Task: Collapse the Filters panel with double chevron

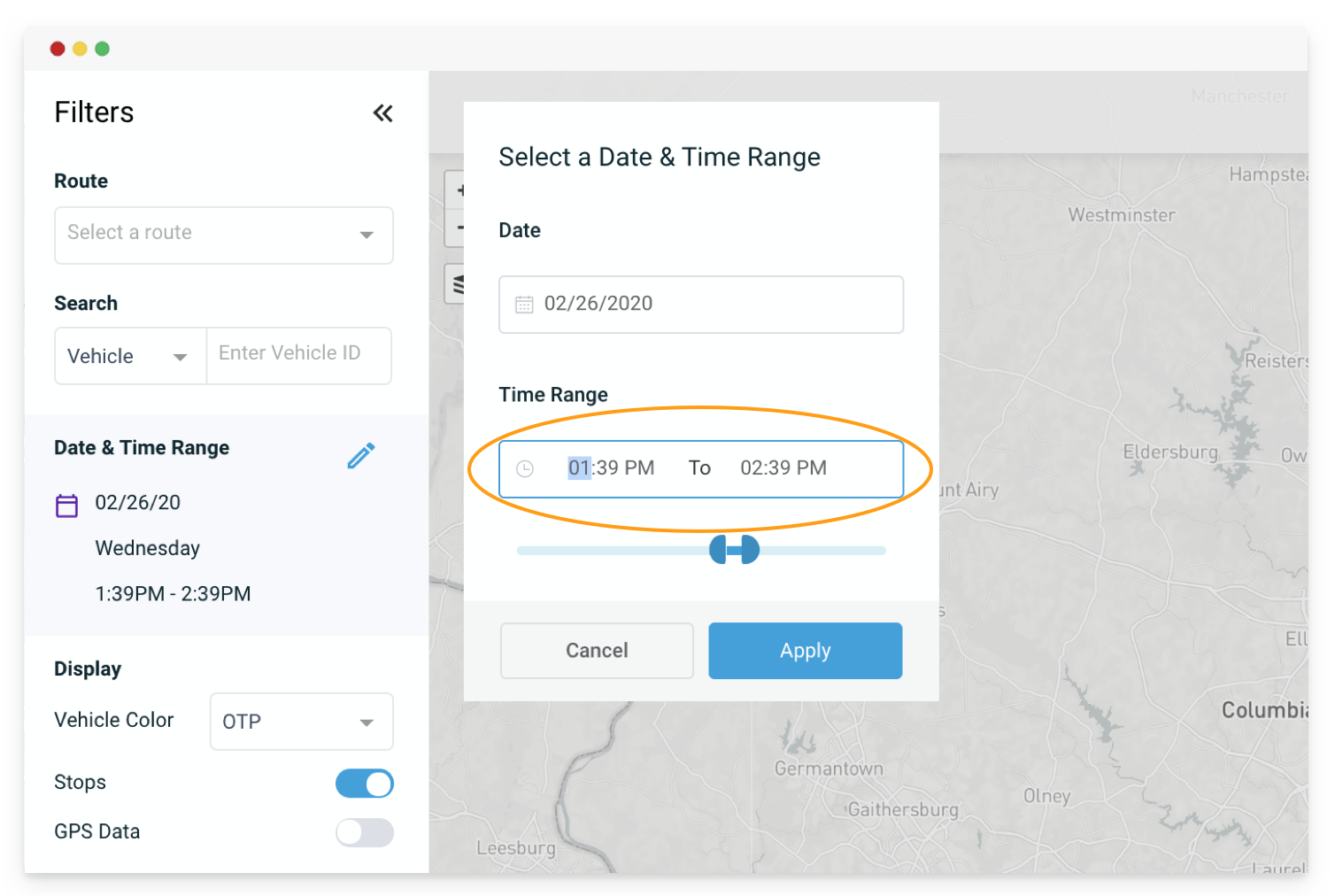Action: (382, 112)
